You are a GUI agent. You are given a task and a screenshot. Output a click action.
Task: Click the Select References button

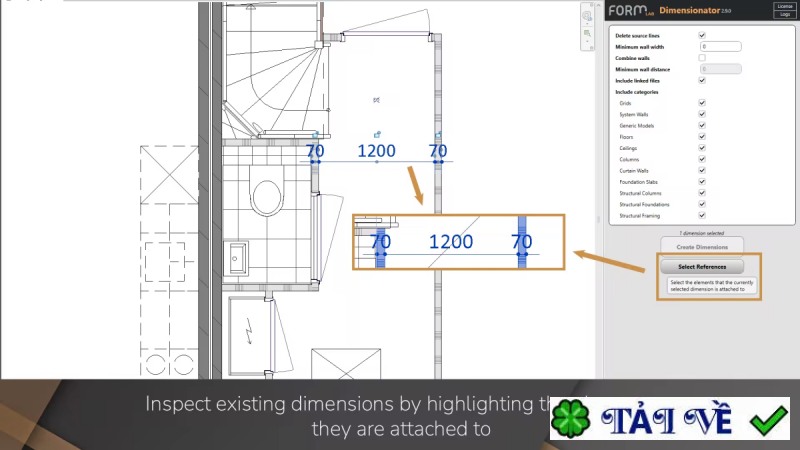pos(702,266)
